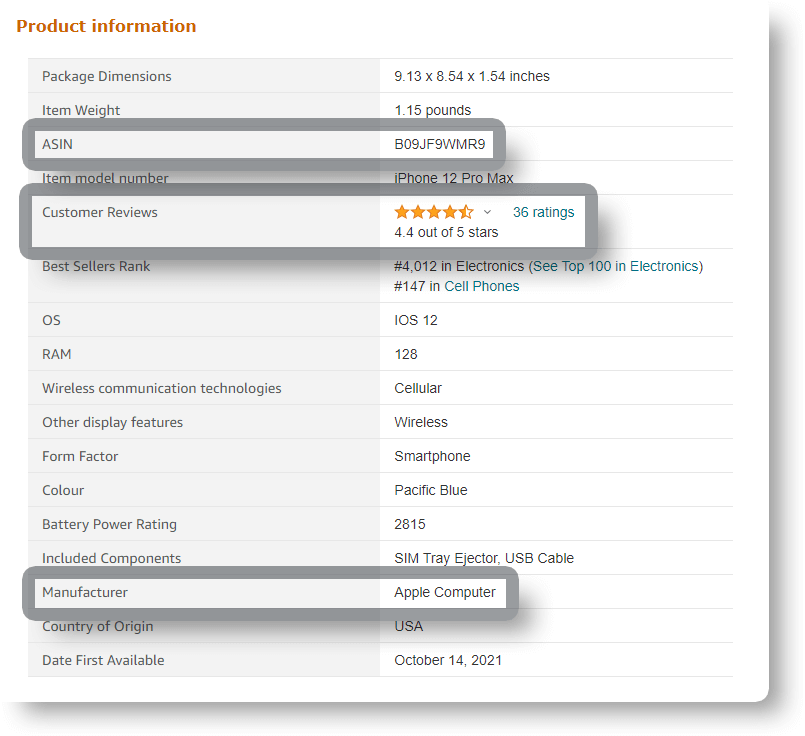Select the Pacific Blue value

(431, 490)
